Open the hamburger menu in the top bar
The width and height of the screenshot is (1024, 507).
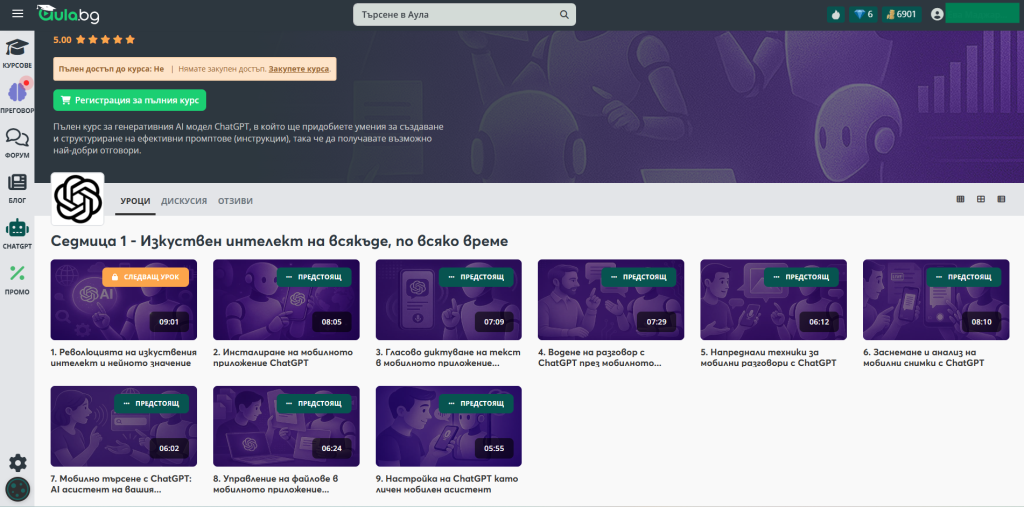click(17, 14)
